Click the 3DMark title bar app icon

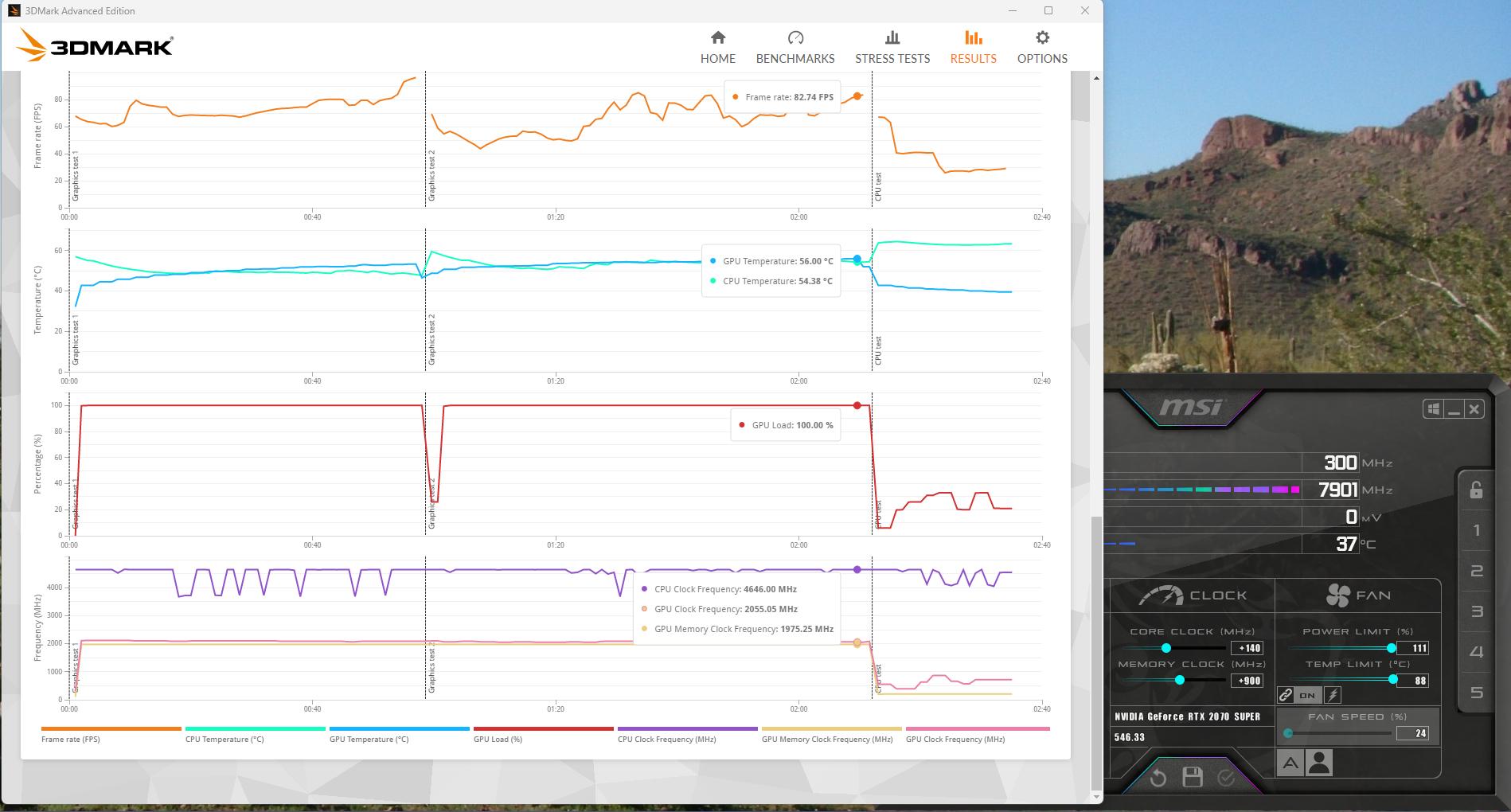click(x=14, y=10)
